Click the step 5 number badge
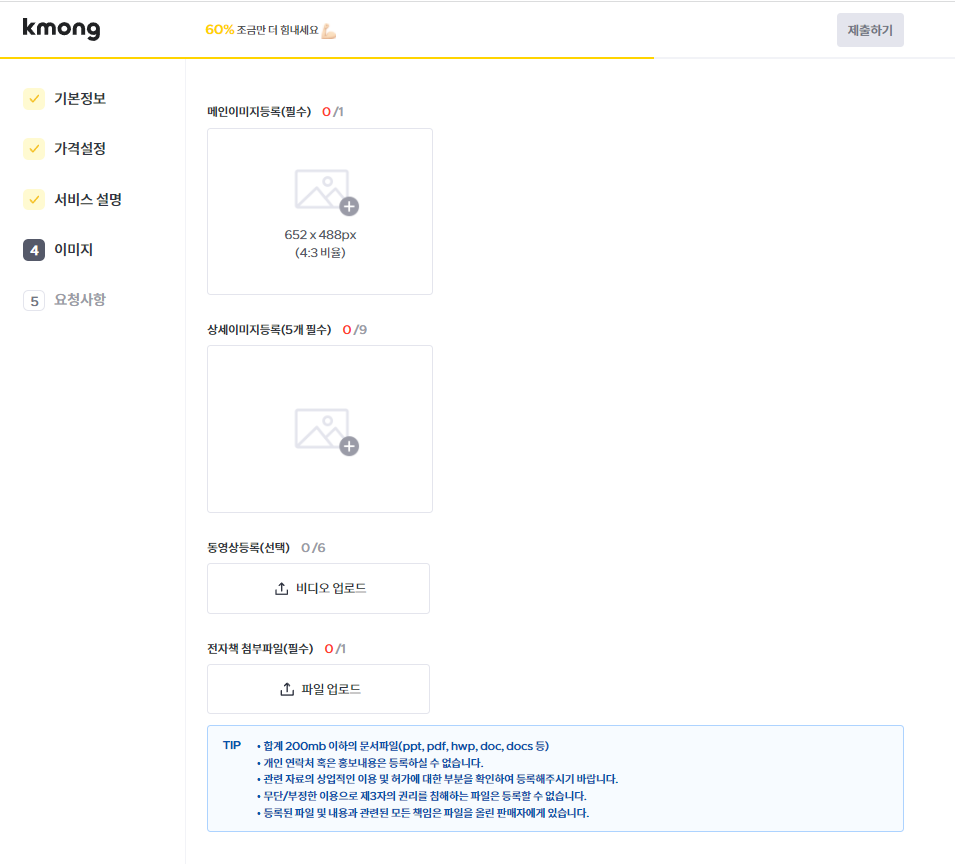This screenshot has width=955, height=864. point(34,301)
